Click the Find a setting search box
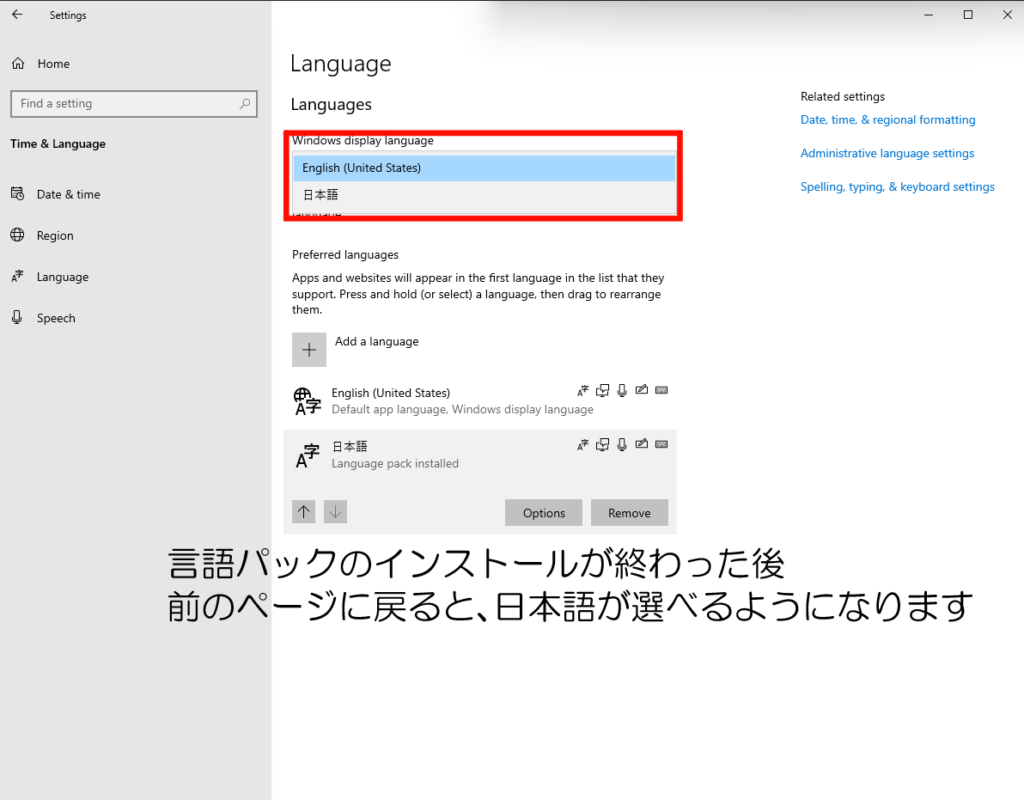 click(125, 103)
